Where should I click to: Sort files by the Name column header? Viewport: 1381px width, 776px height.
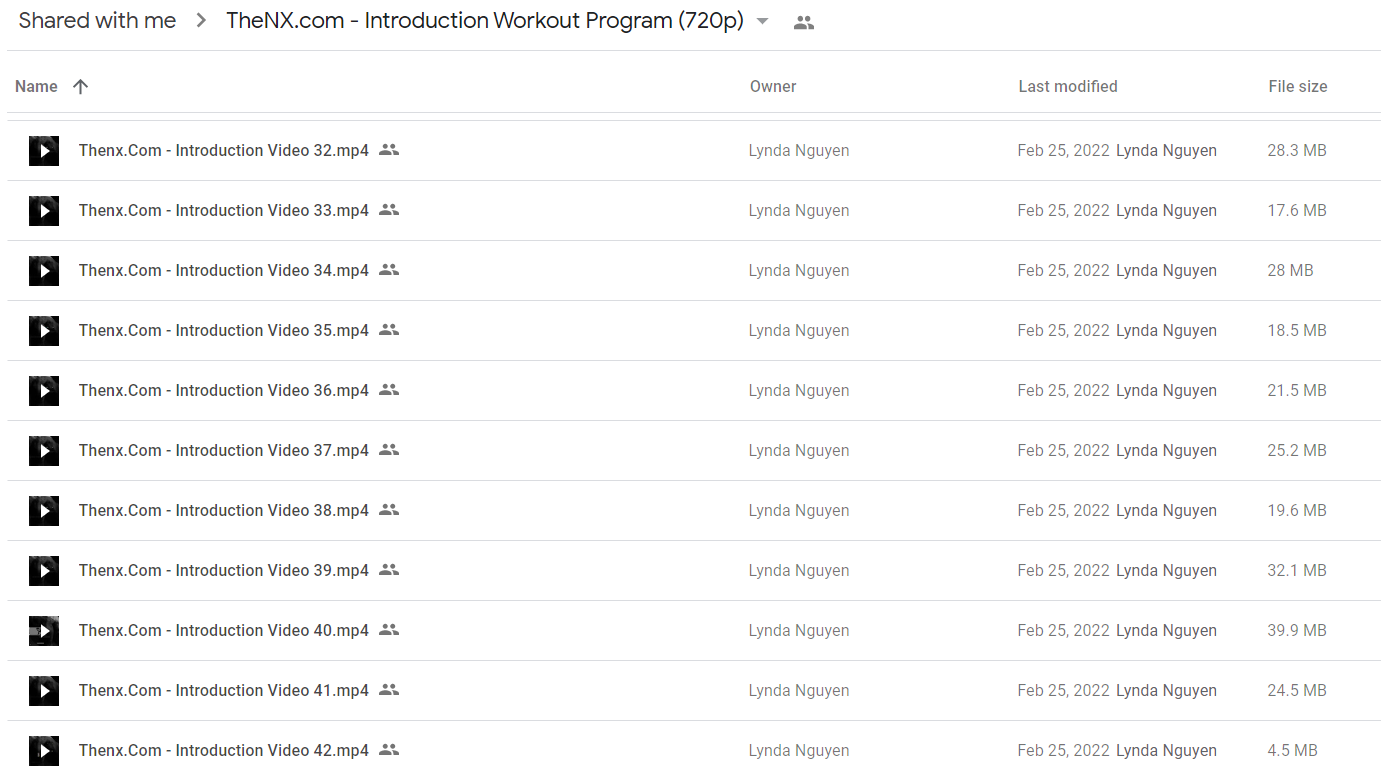click(x=36, y=86)
